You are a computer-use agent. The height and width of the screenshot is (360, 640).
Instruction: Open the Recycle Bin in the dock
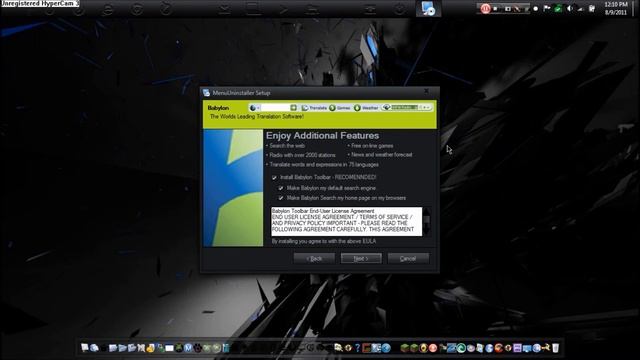[x=555, y=348]
